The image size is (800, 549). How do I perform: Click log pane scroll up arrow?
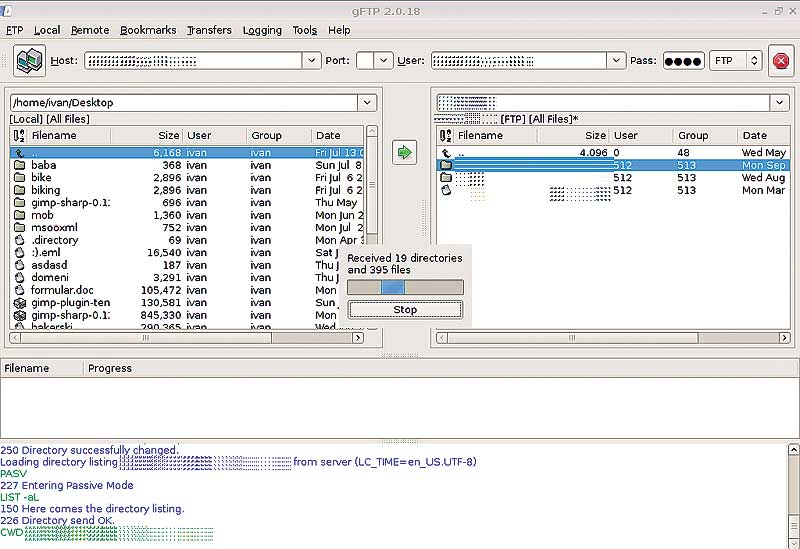793,450
